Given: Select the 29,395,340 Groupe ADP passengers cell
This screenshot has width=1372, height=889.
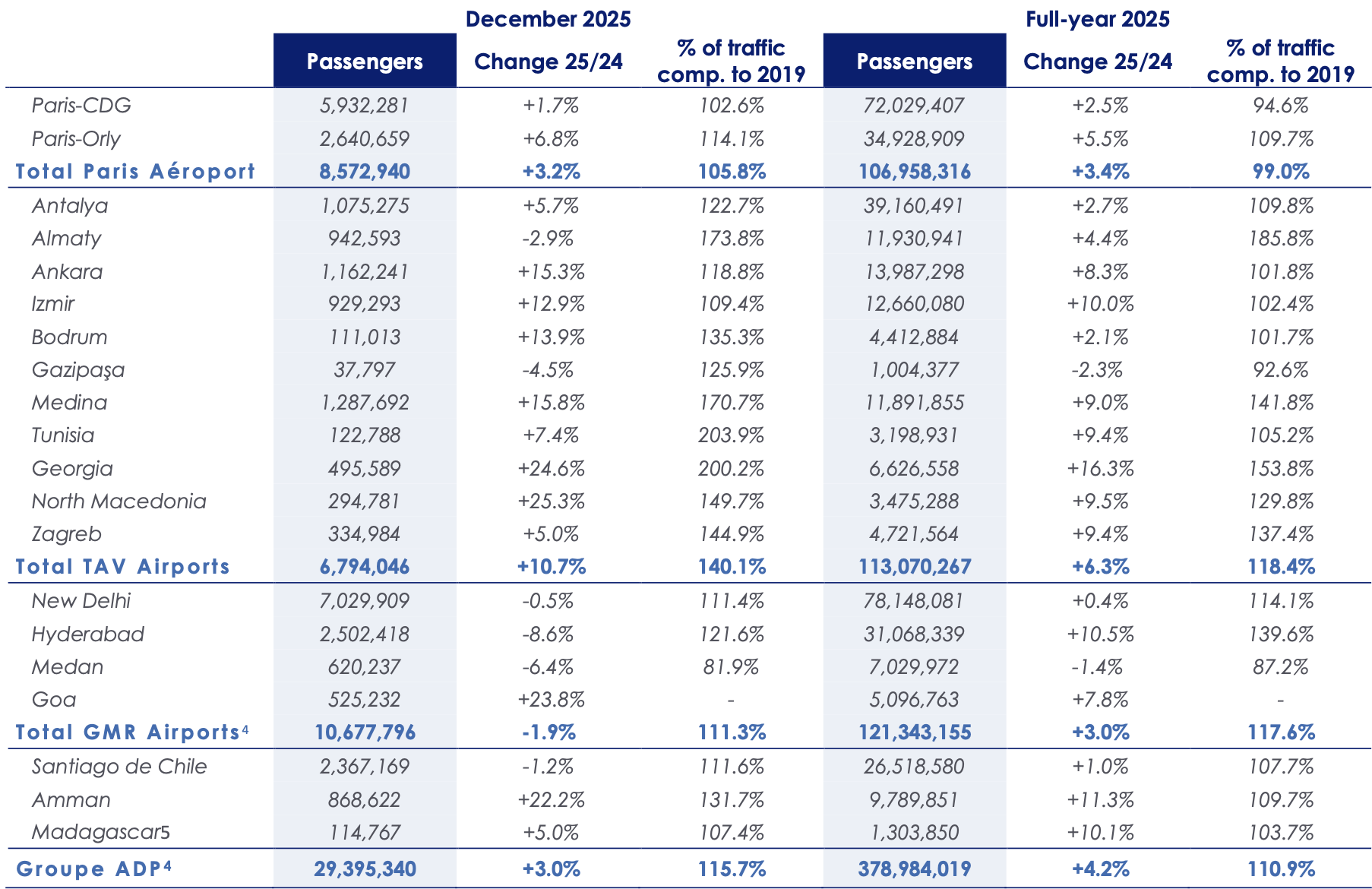Looking at the screenshot, I should (365, 869).
